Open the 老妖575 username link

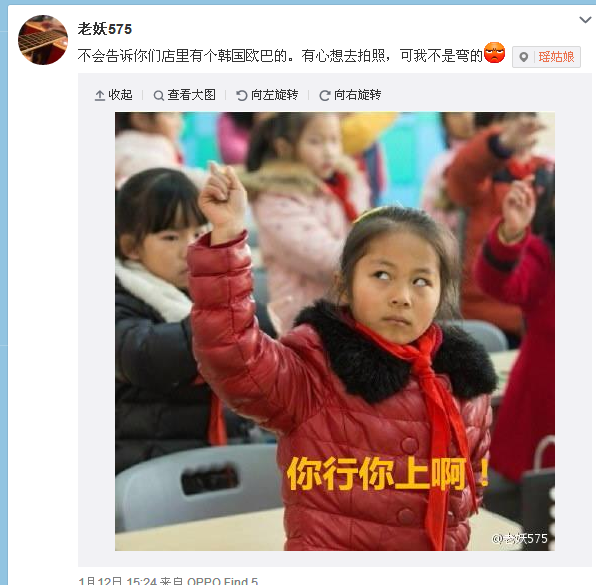(x=105, y=29)
